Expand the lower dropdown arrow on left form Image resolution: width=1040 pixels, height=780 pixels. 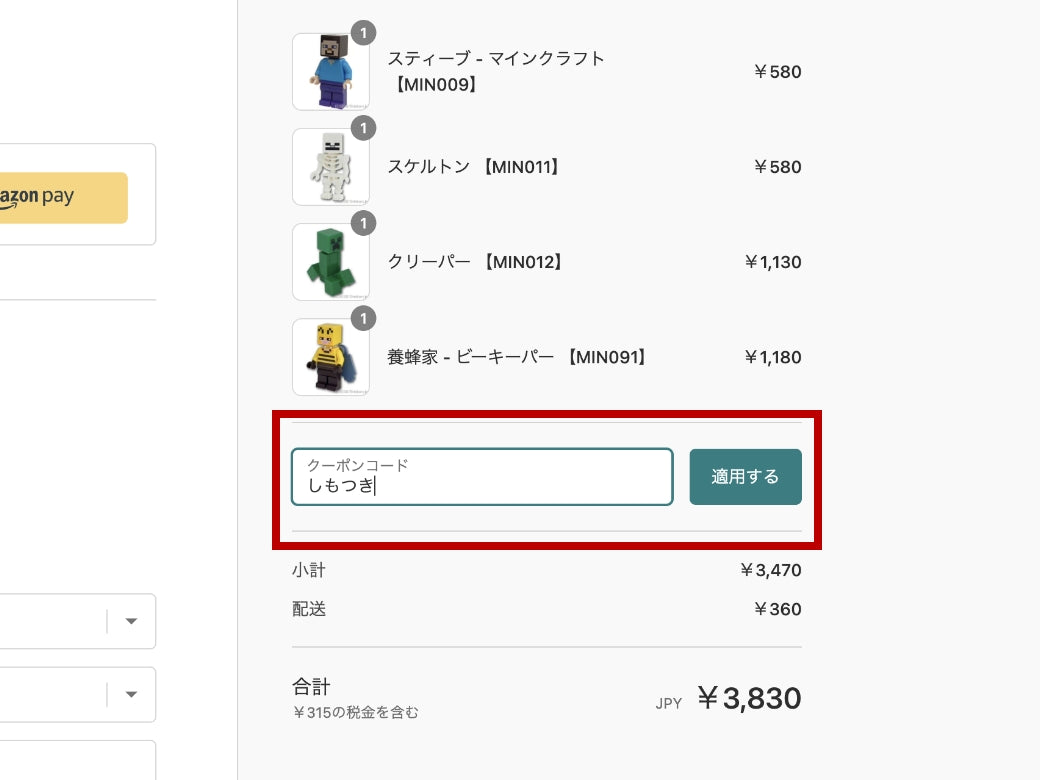pyautogui.click(x=131, y=694)
